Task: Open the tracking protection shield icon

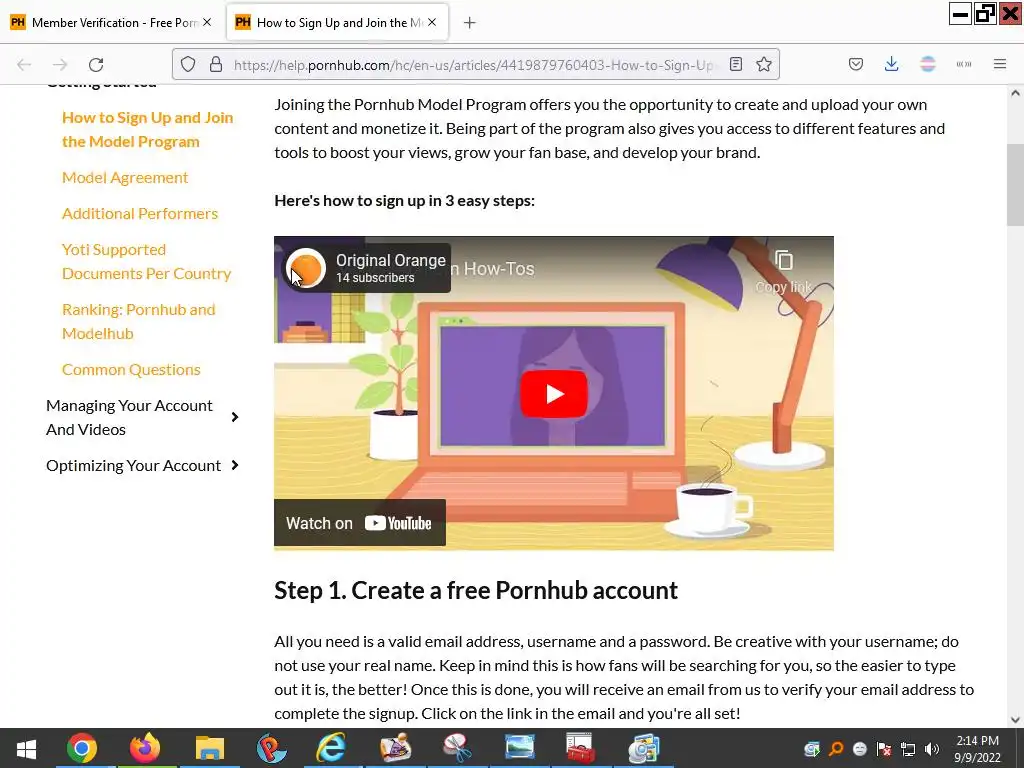Action: click(x=188, y=64)
